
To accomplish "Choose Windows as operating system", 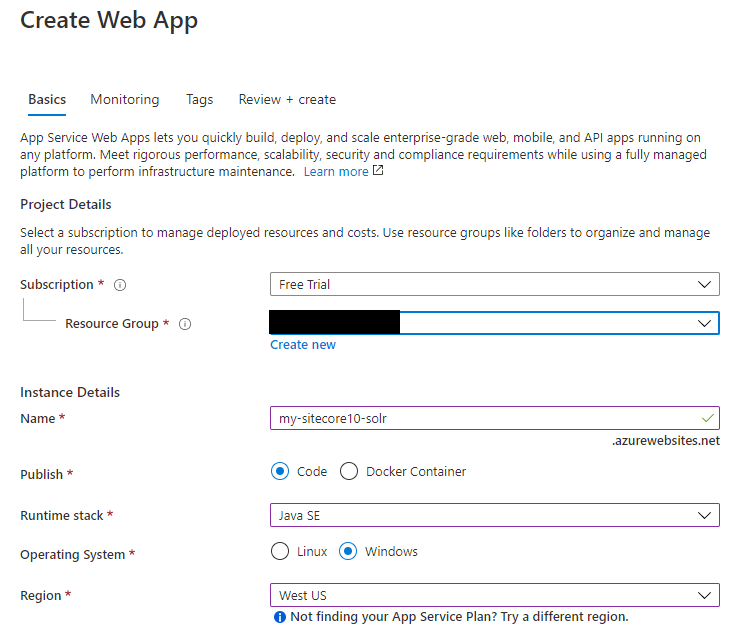I will pyautogui.click(x=349, y=551).
